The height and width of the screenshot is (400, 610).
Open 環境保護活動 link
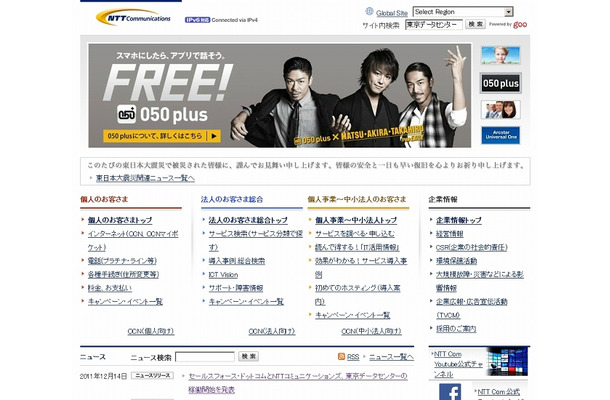pyautogui.click(x=456, y=261)
